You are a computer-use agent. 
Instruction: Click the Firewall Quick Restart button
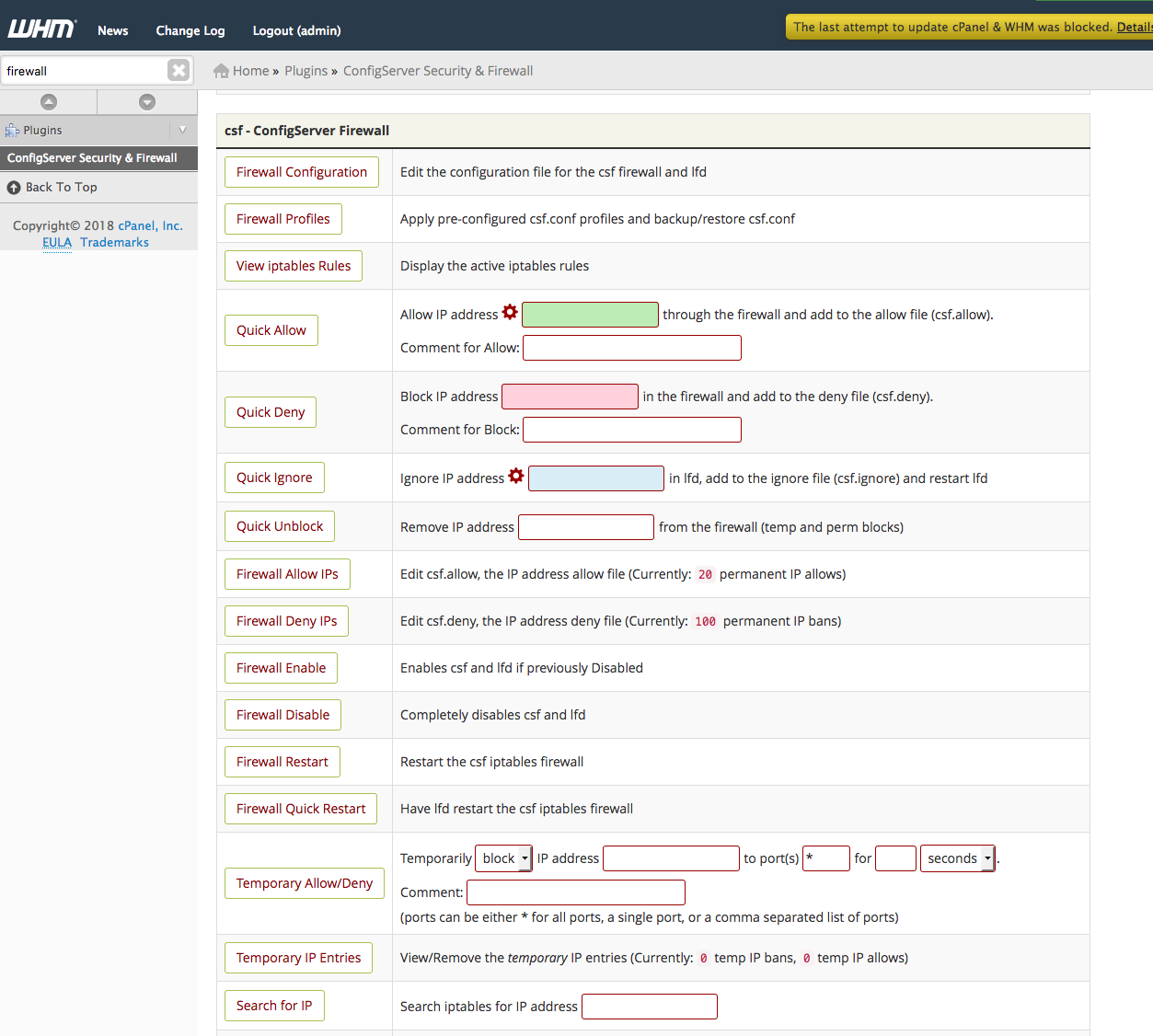[301, 809]
